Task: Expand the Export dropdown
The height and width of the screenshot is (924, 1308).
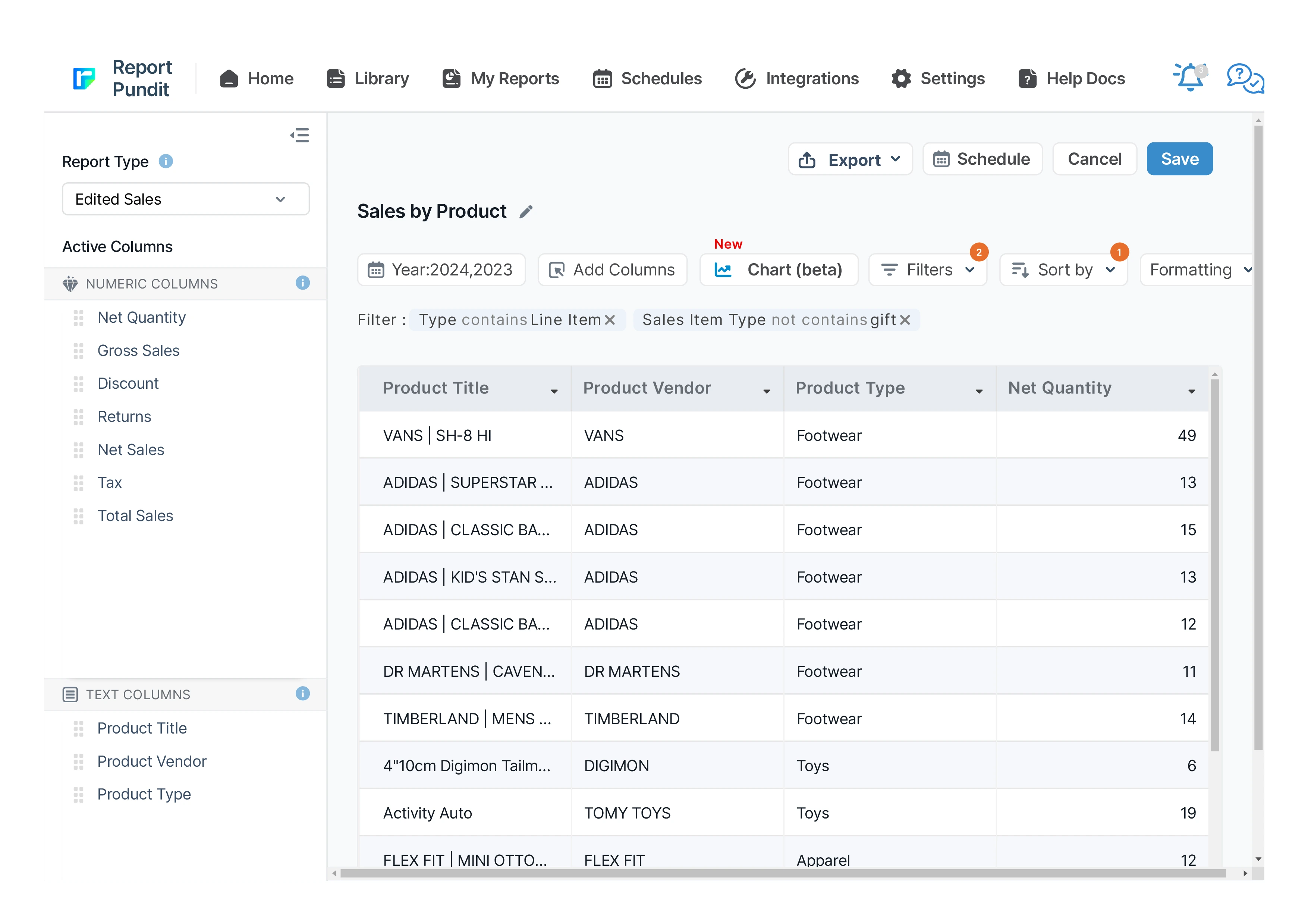Action: click(849, 160)
